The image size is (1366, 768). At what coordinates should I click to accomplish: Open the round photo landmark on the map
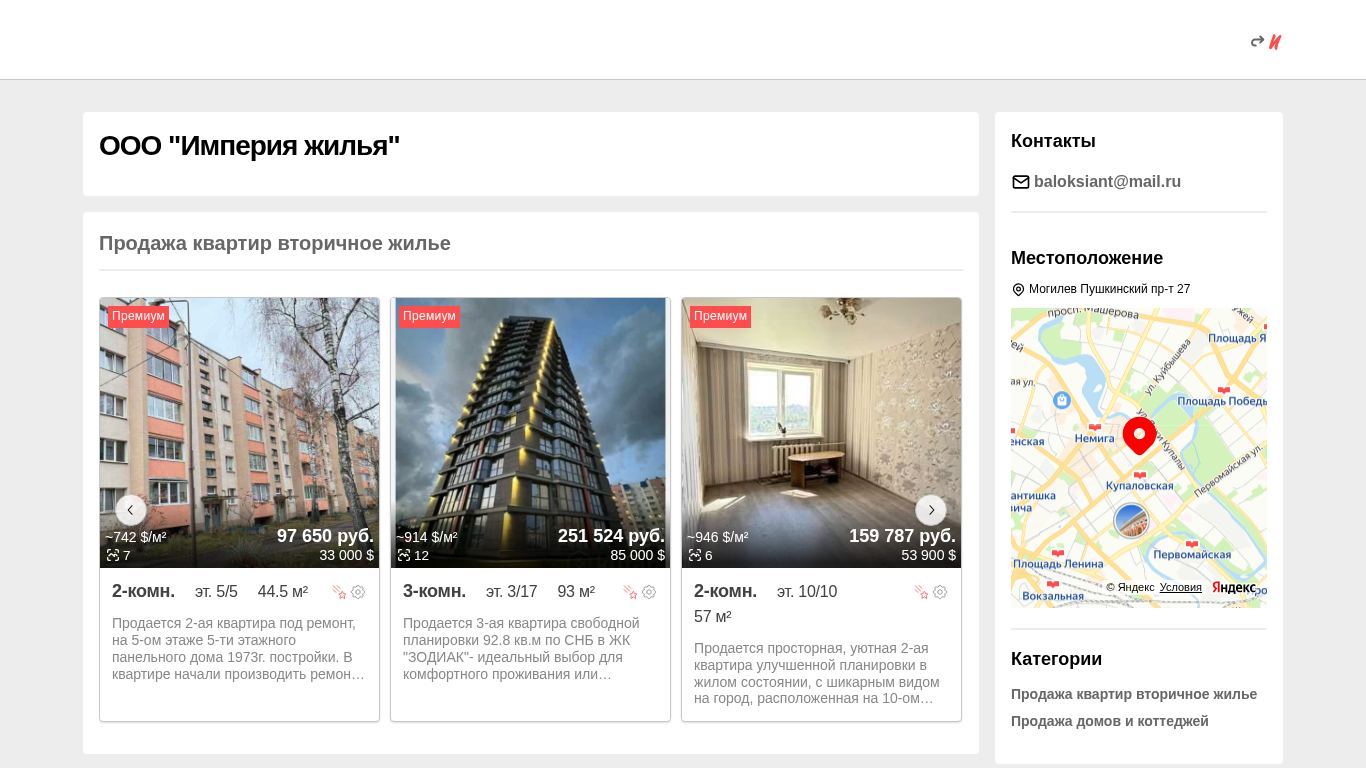point(1131,520)
